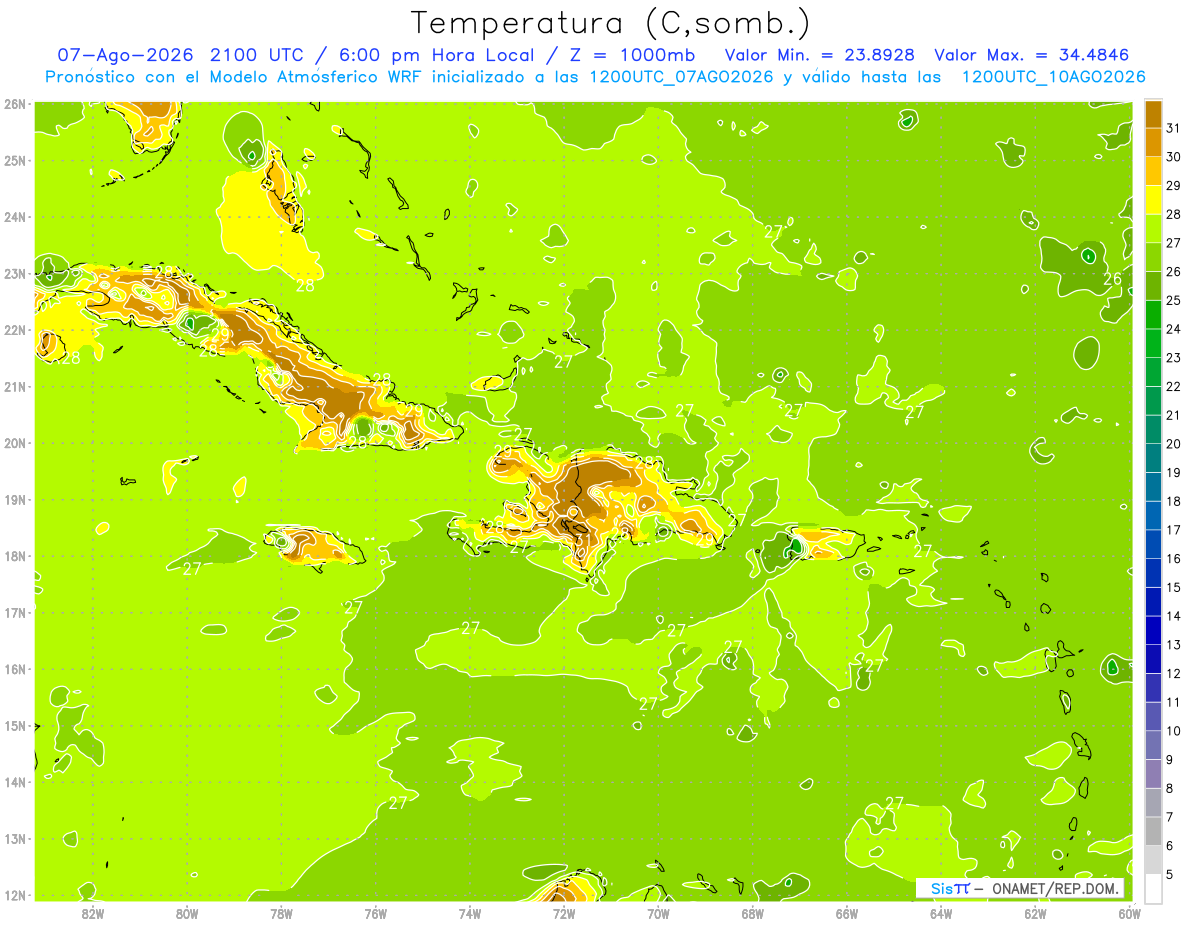Click the 26N latitude axis label

click(15, 104)
